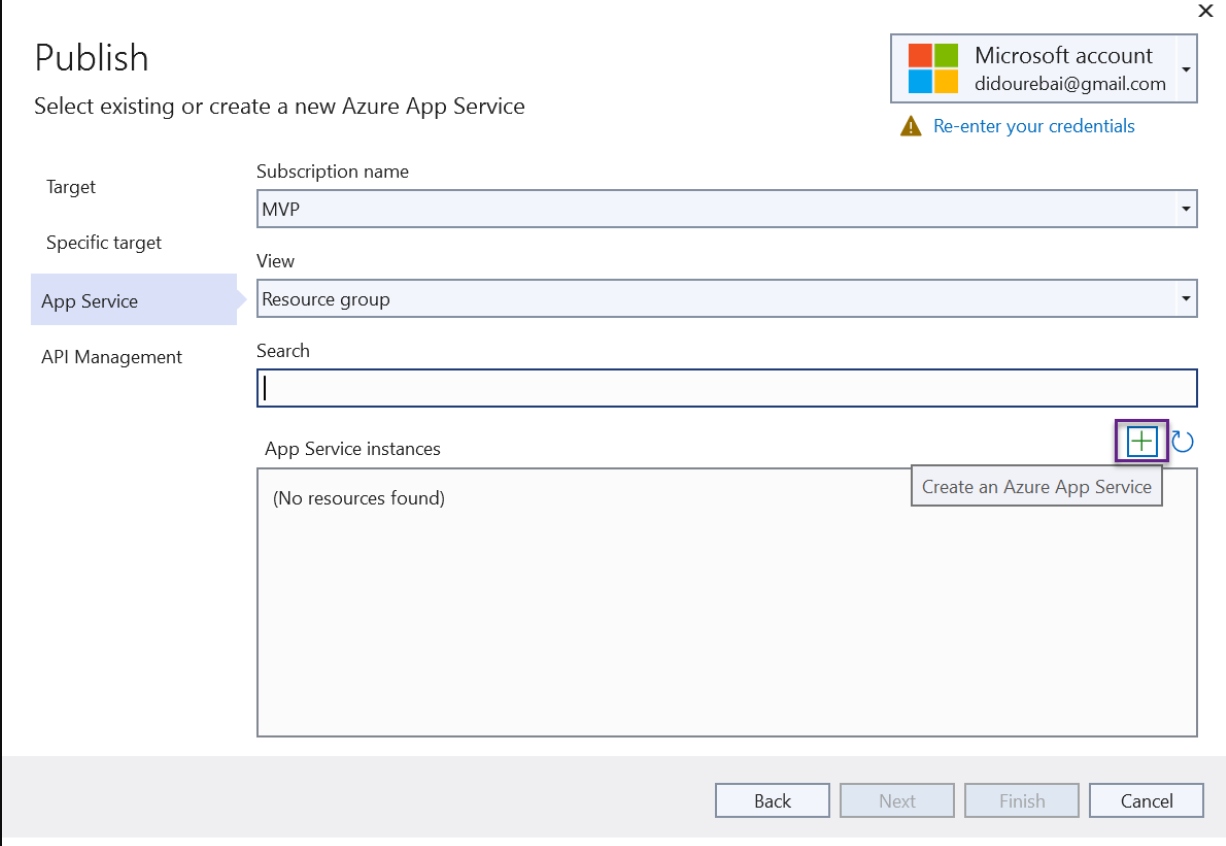
Task: Refresh the App Service instances list
Action: point(1182,441)
